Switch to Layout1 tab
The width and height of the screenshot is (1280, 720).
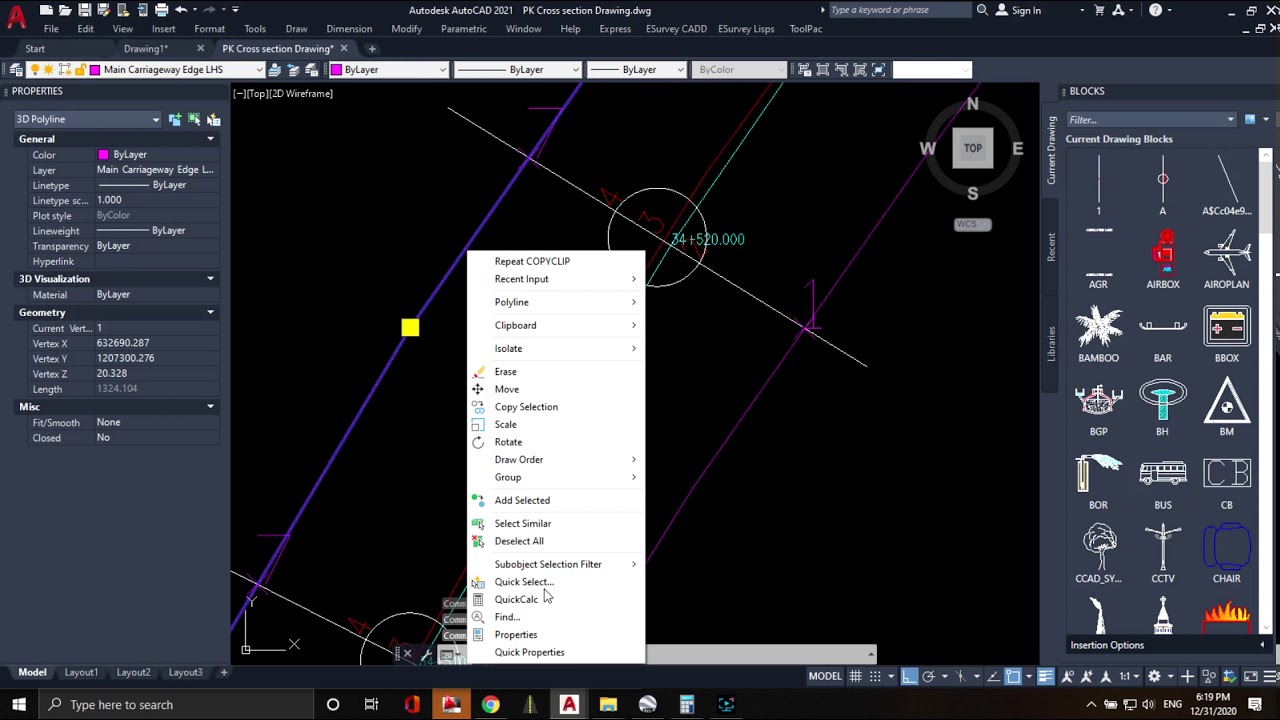click(81, 672)
